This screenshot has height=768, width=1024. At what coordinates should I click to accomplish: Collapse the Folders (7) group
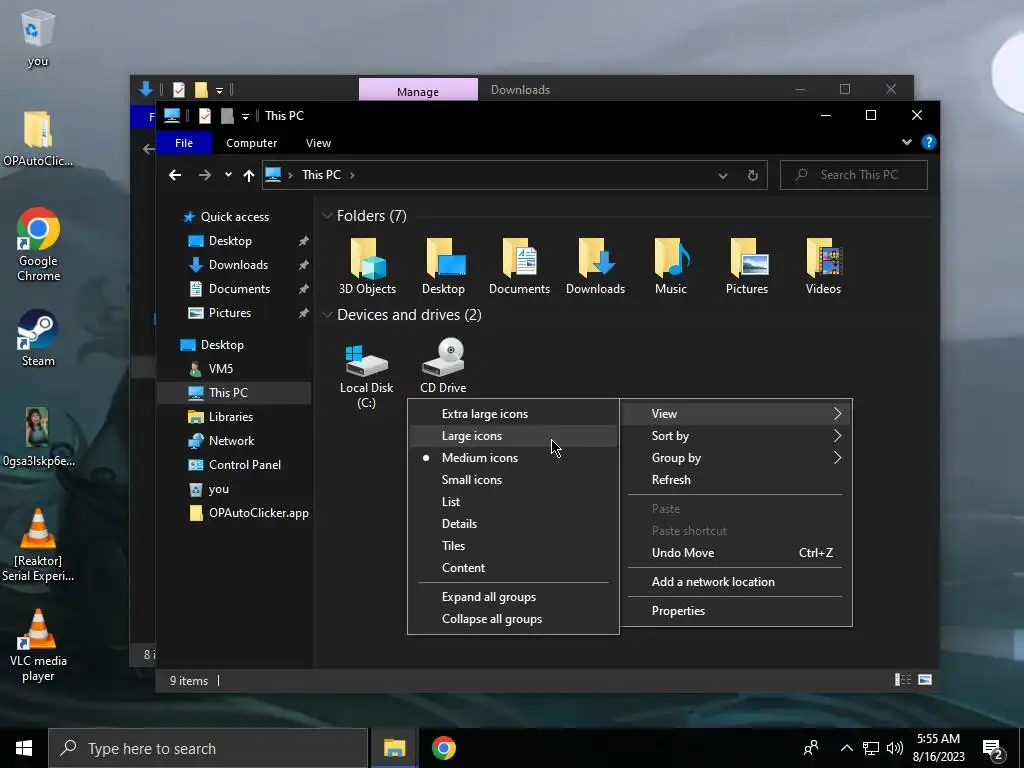(327, 216)
